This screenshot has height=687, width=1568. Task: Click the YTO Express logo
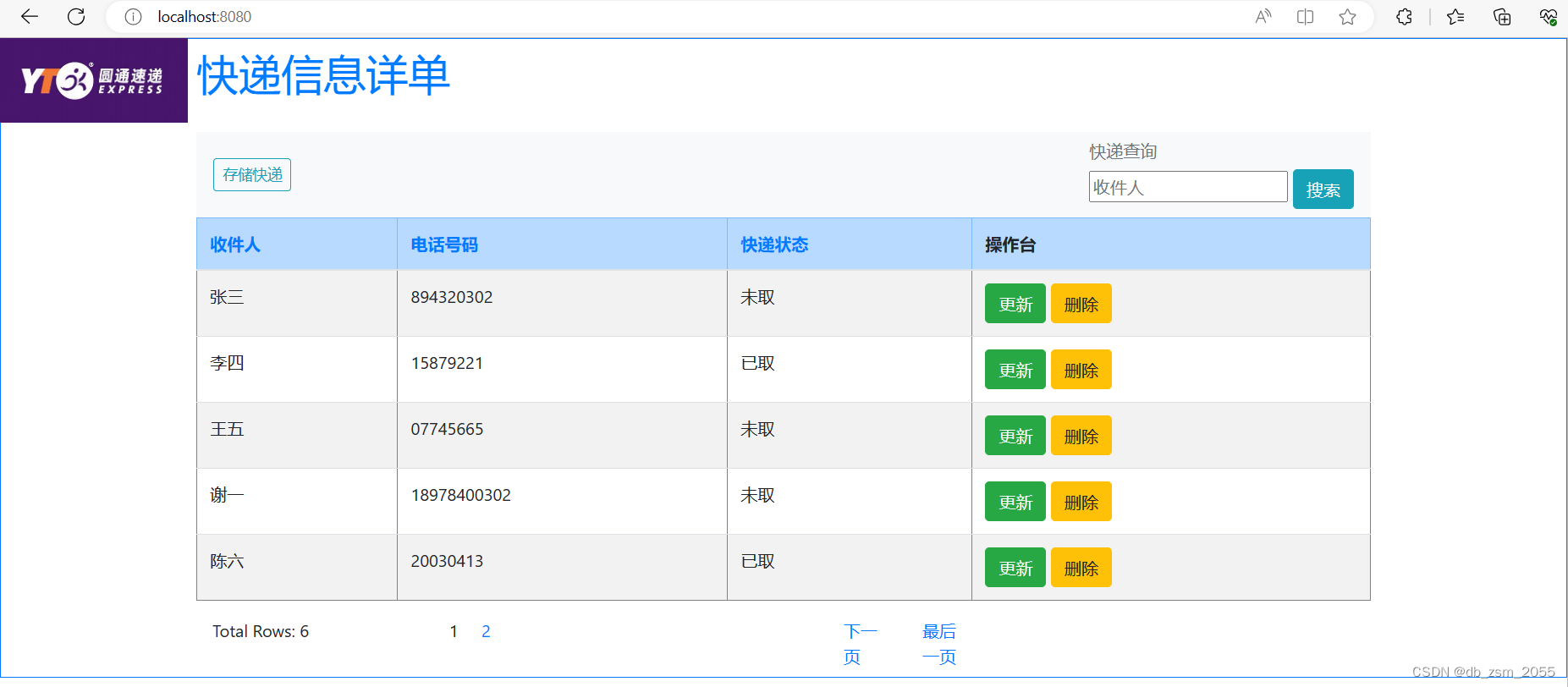94,80
